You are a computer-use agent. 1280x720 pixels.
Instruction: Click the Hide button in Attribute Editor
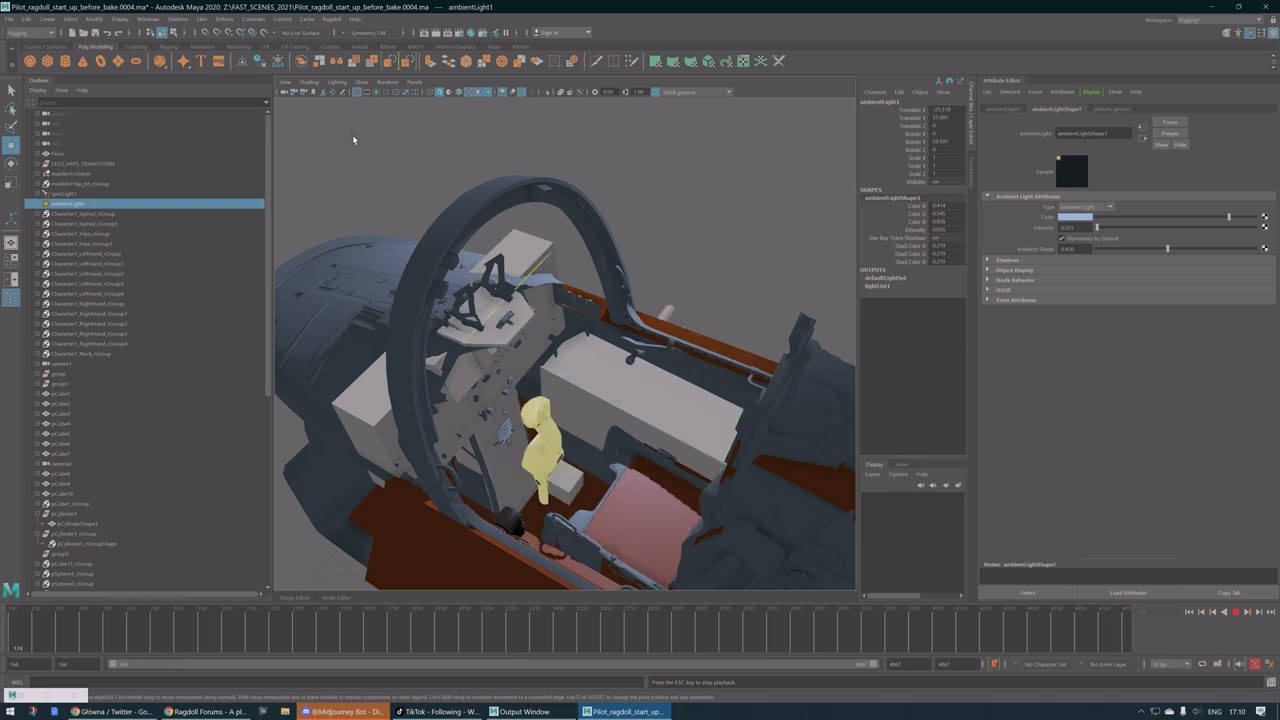point(1180,144)
